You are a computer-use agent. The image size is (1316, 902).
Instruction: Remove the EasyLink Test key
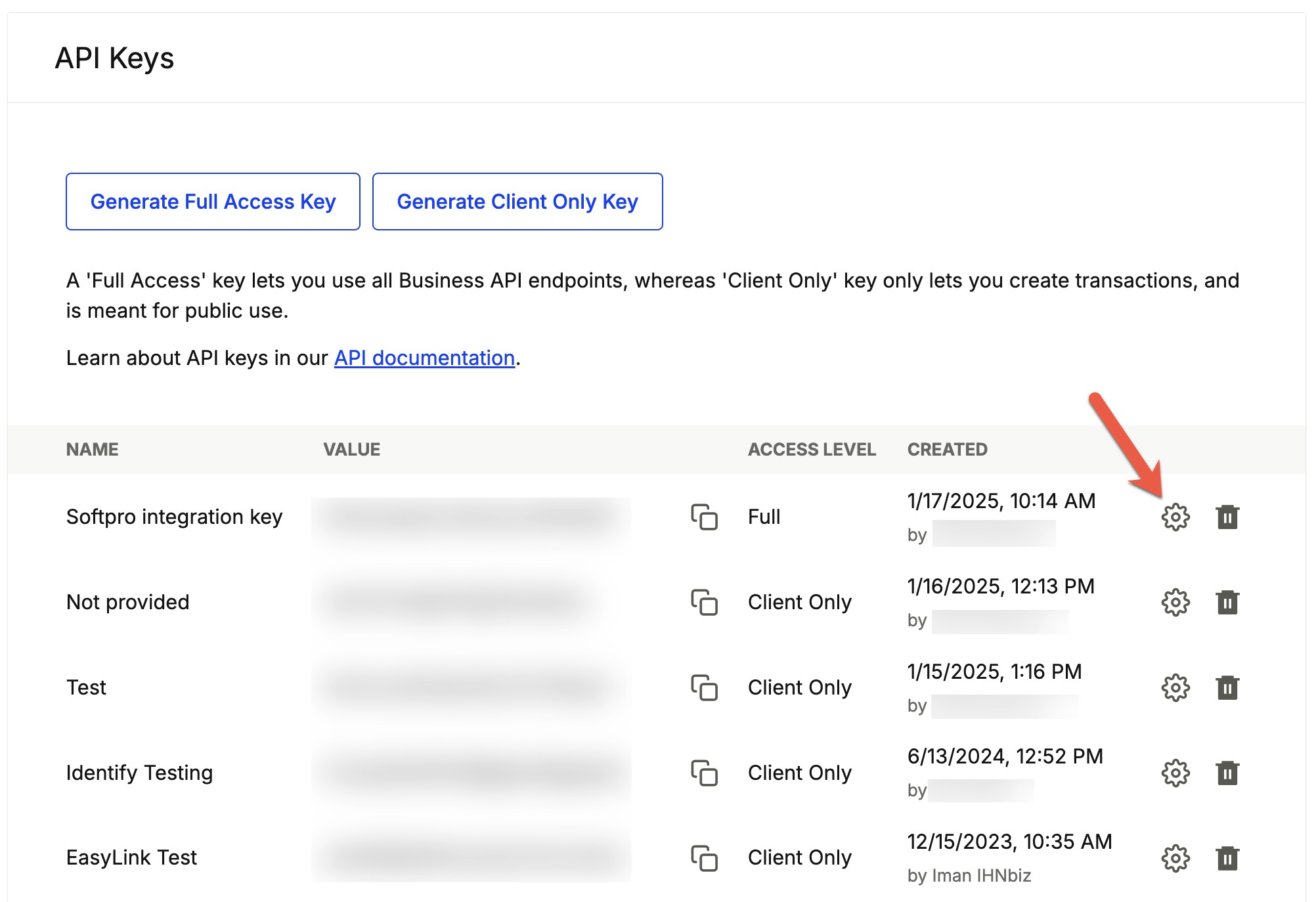pyautogui.click(x=1227, y=857)
